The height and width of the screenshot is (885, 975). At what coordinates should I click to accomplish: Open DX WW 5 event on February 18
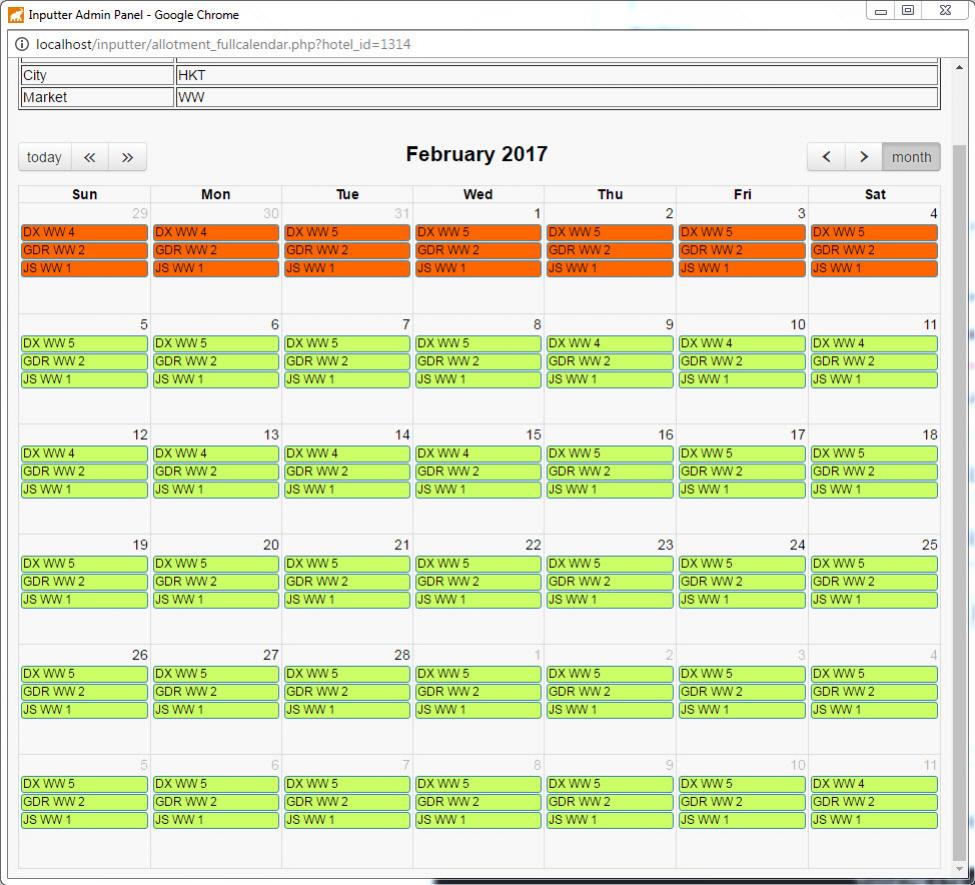click(874, 453)
